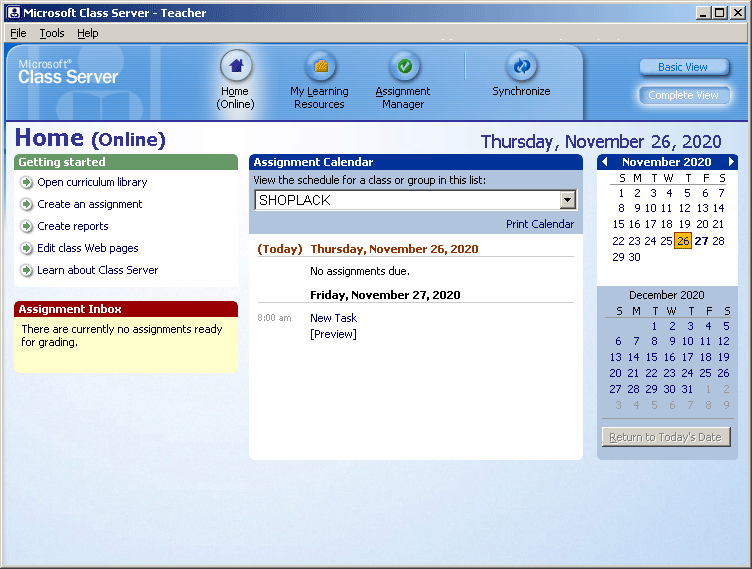Open the File menu
This screenshot has height=569, width=752.
tap(18, 33)
